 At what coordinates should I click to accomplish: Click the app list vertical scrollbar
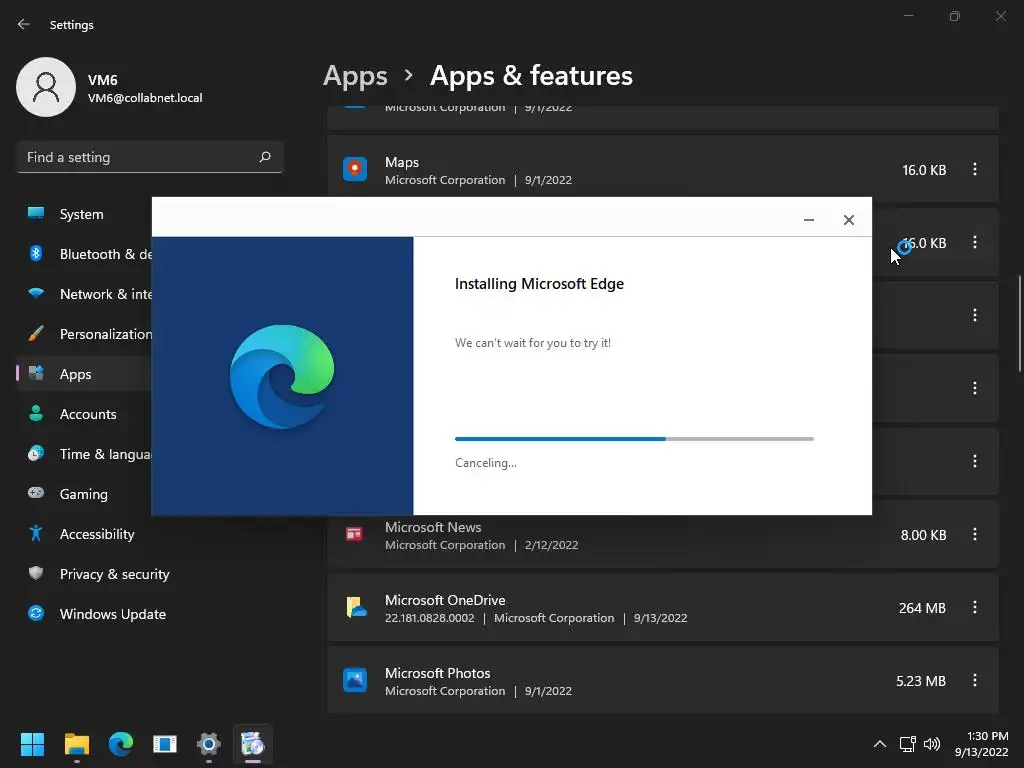1019,323
